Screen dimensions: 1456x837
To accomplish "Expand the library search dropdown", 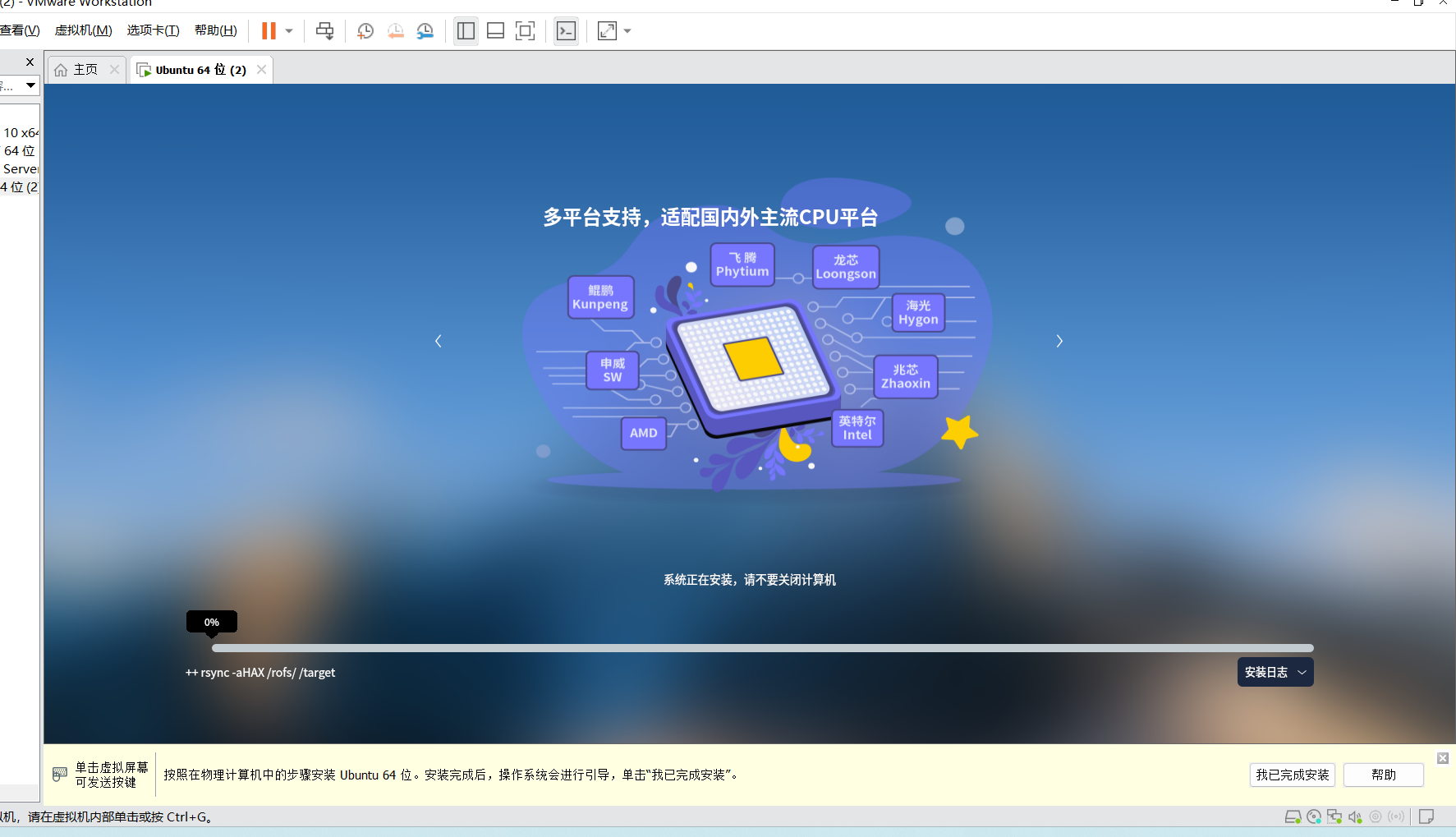I will (x=30, y=85).
